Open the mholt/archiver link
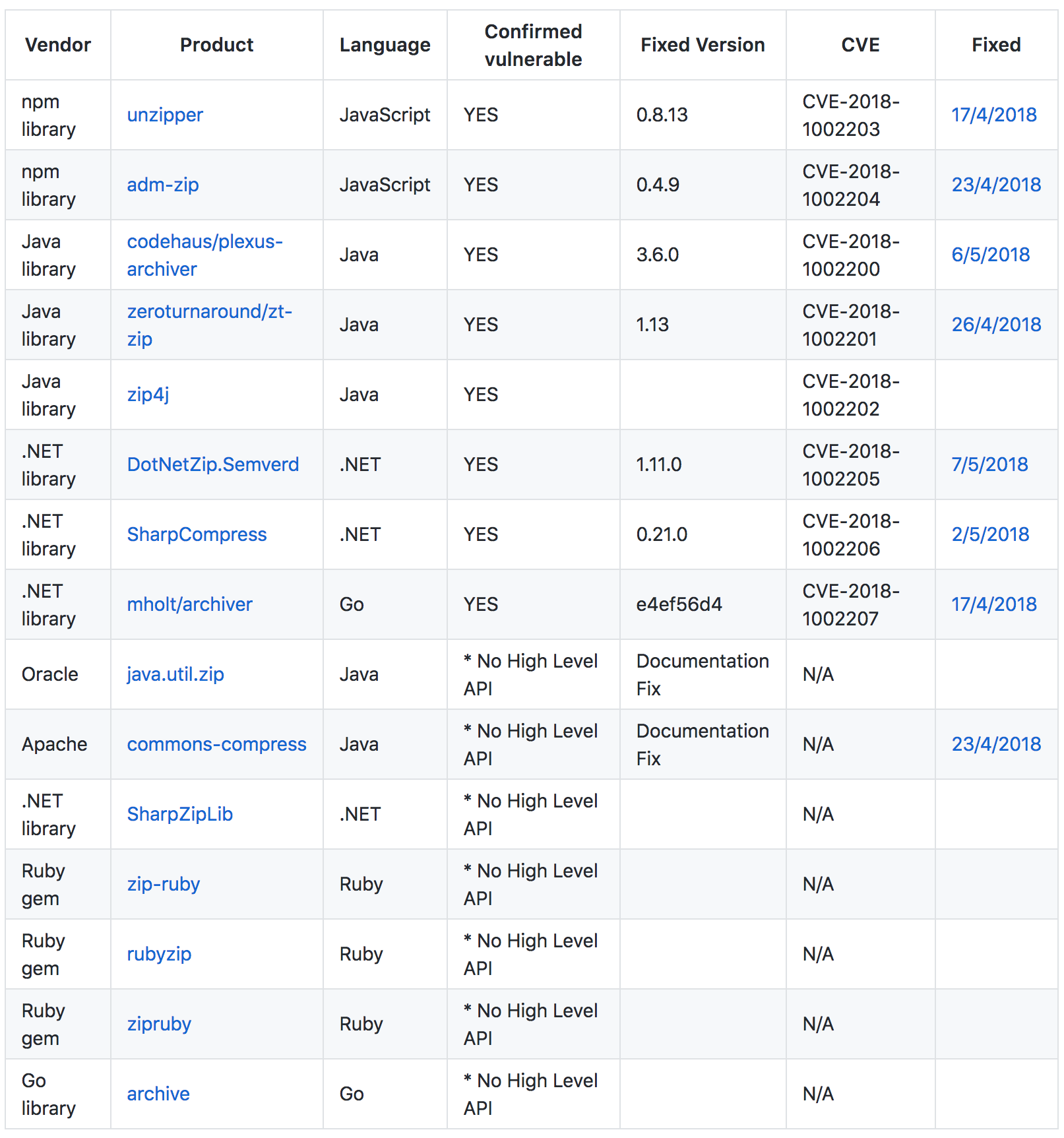 point(189,604)
